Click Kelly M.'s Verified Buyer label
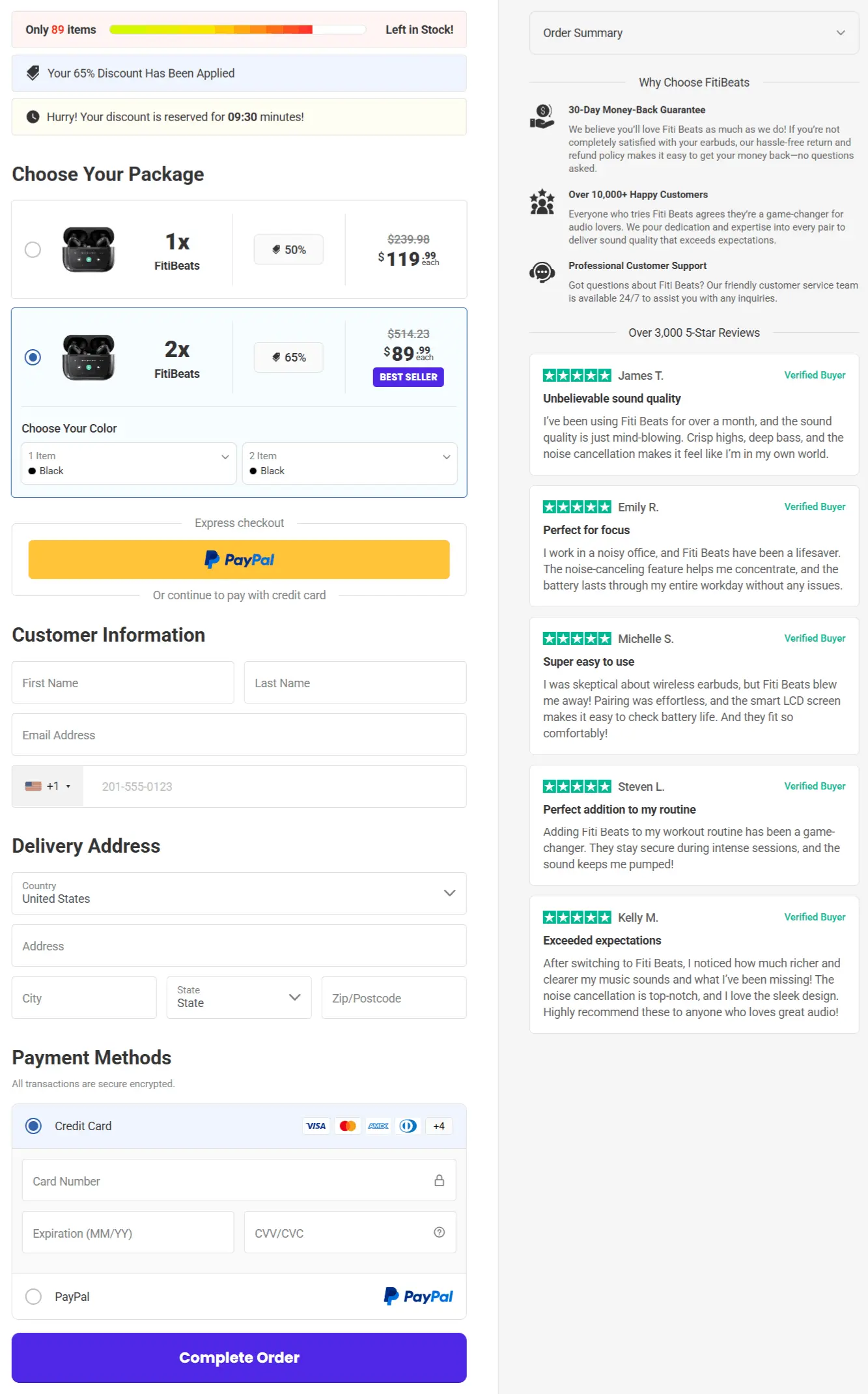Image resolution: width=868 pixels, height=1394 pixels. pos(815,917)
